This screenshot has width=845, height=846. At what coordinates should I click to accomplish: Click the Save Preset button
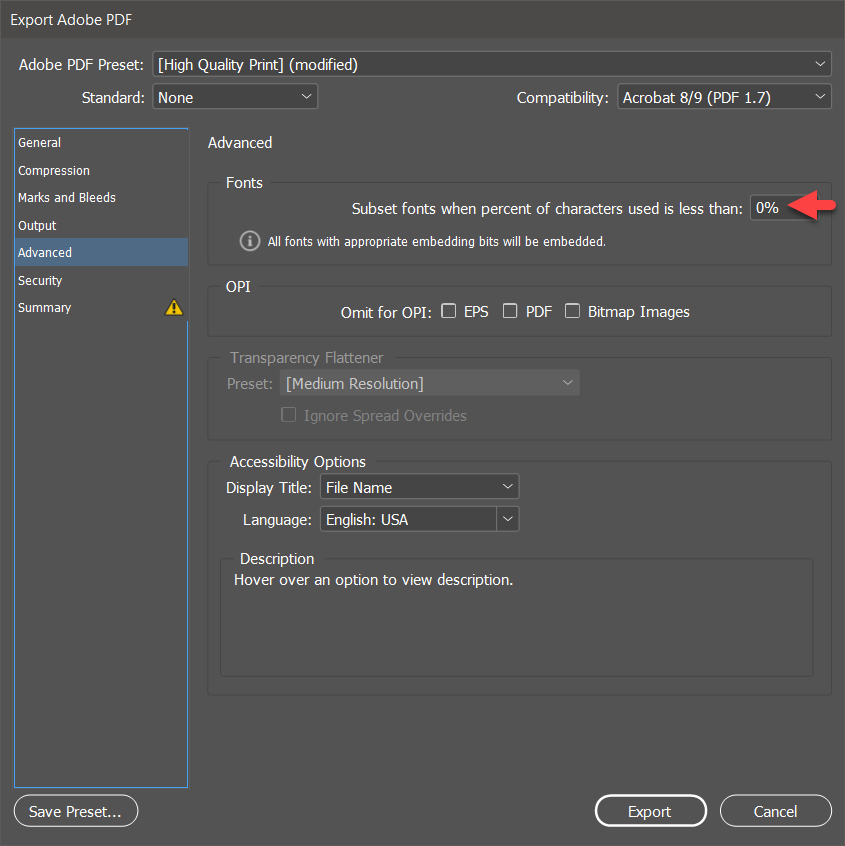coord(76,811)
